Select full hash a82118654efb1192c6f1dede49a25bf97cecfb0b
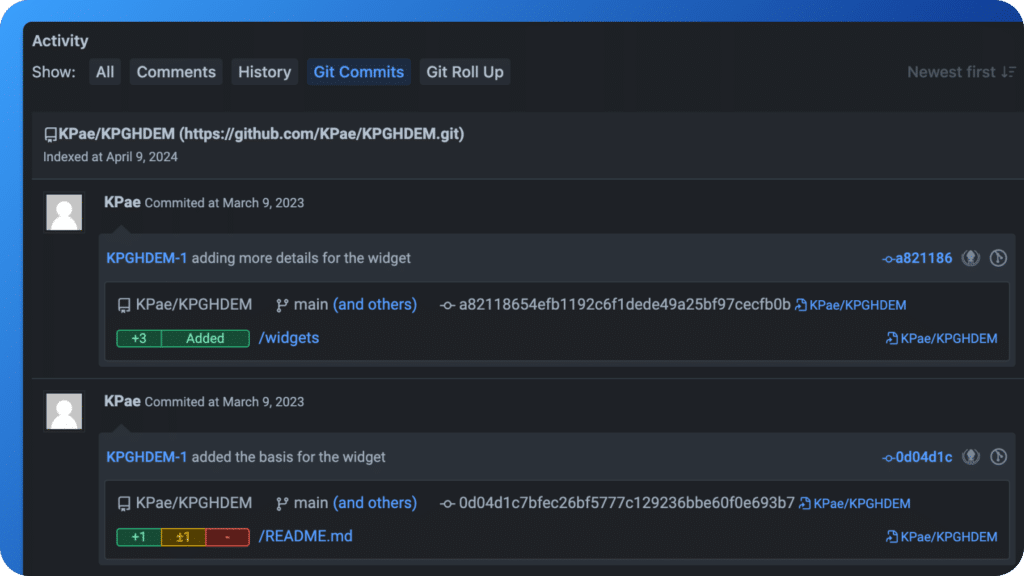The width and height of the screenshot is (1024, 576). point(624,304)
